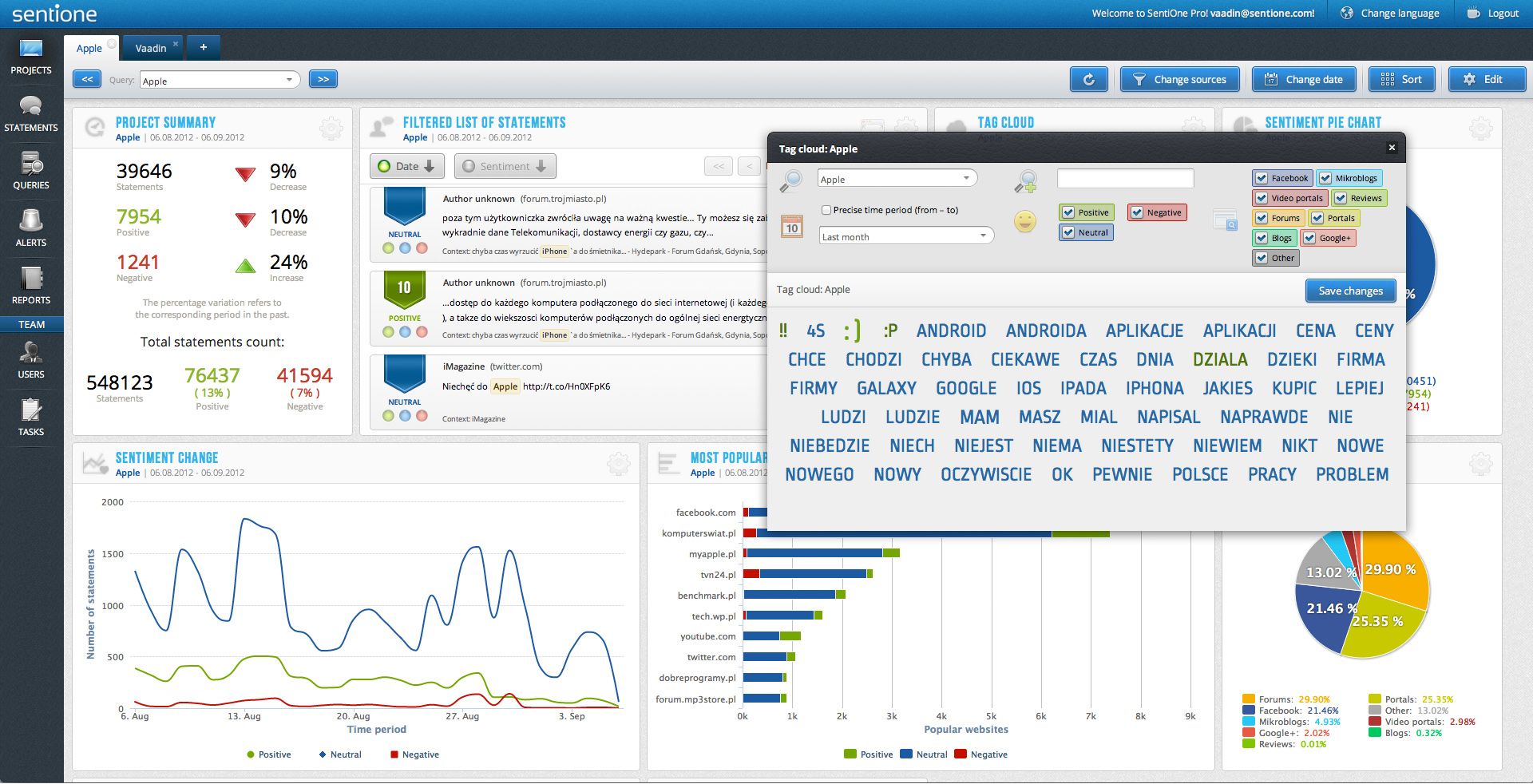The height and width of the screenshot is (784, 1533).
Task: Open the Tasks sidebar icon
Action: (x=31, y=417)
